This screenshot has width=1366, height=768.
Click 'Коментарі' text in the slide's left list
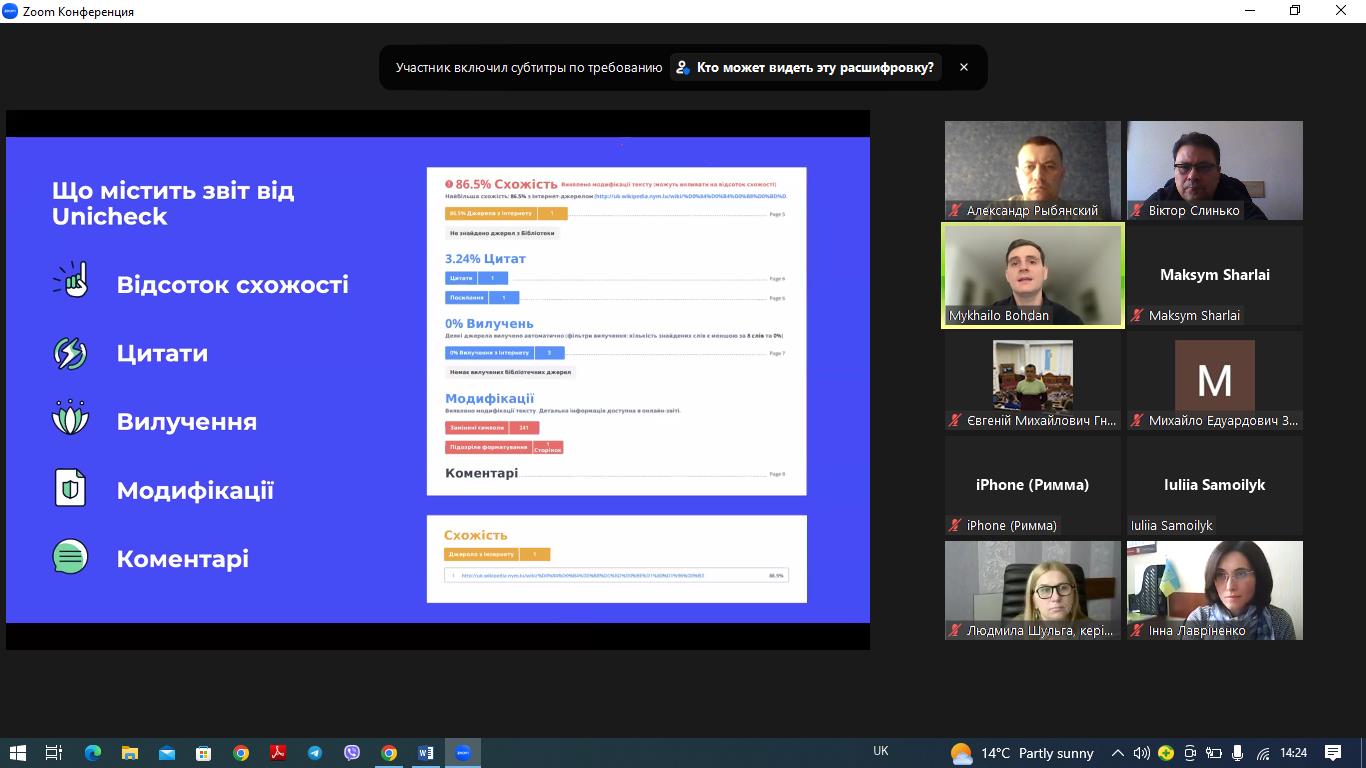coord(183,559)
